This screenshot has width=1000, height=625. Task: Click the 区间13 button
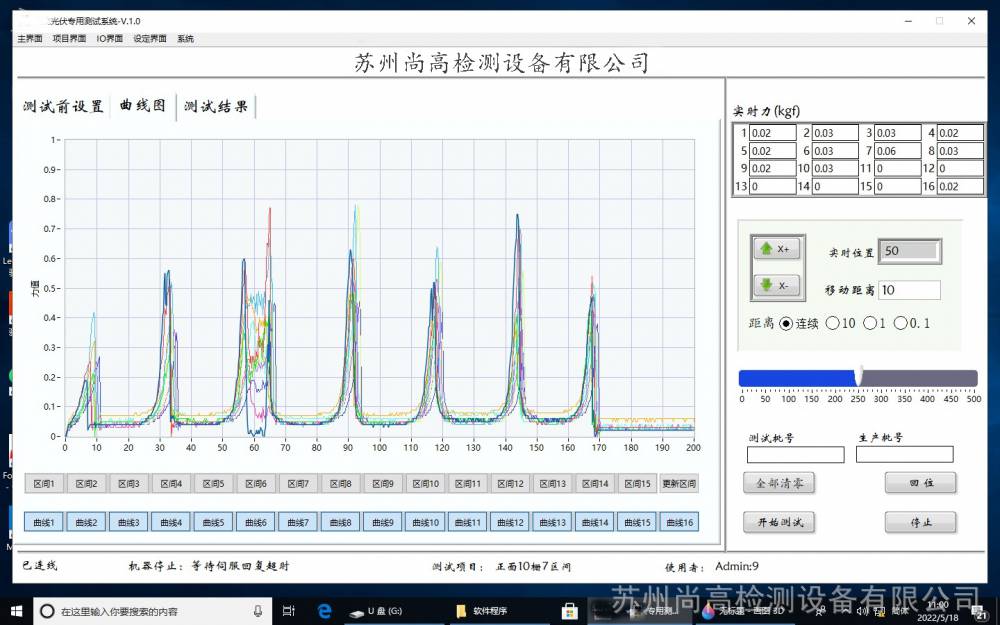point(552,483)
